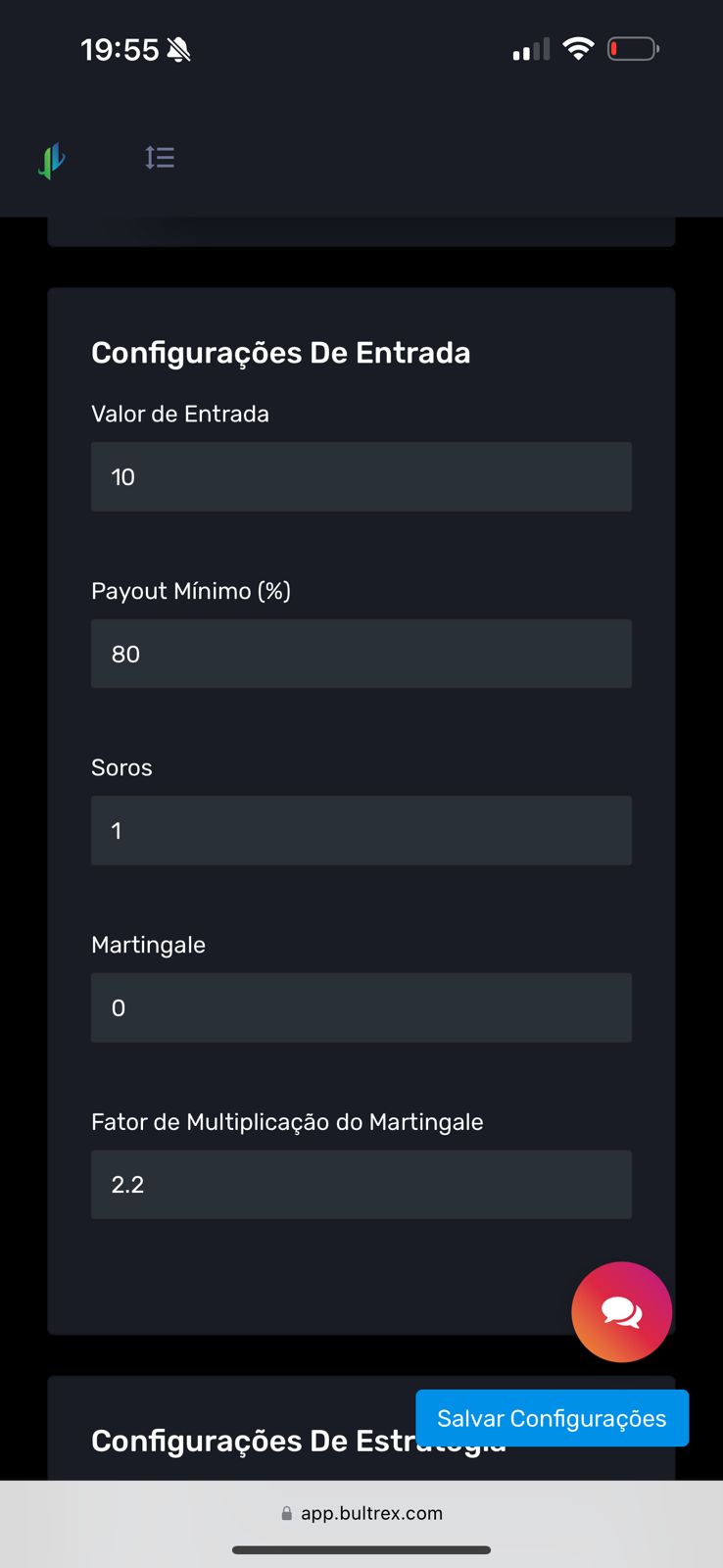Tap the low battery indicator
Image resolution: width=723 pixels, height=1568 pixels.
tap(633, 49)
